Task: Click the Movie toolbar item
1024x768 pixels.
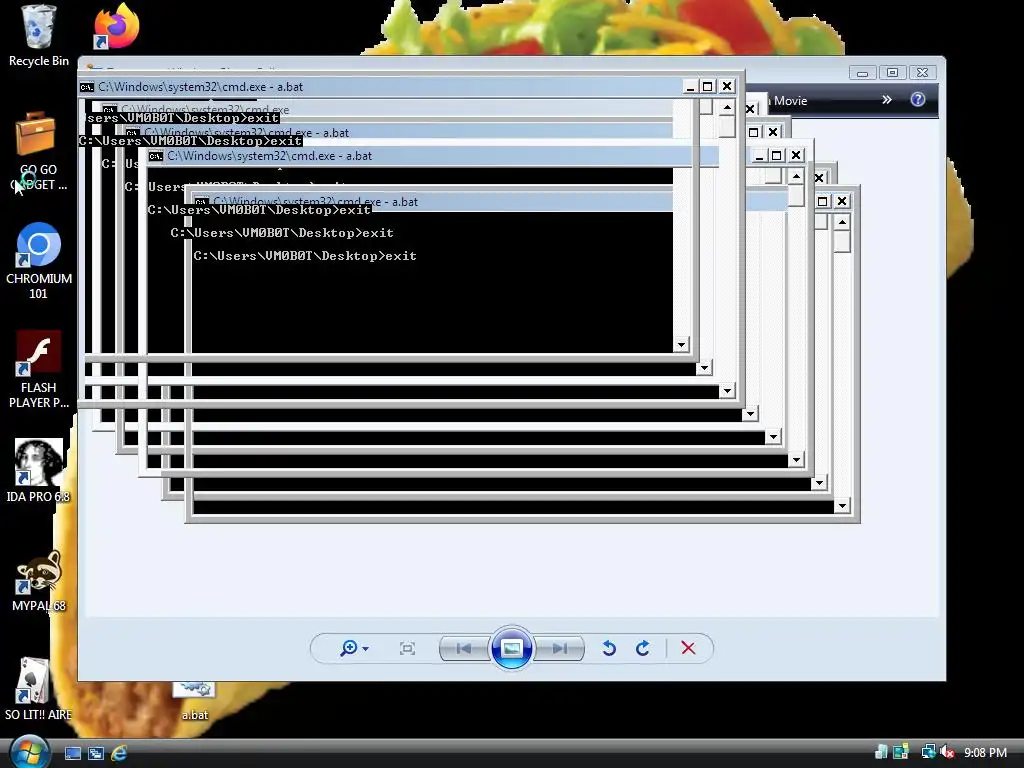Action: (x=790, y=101)
